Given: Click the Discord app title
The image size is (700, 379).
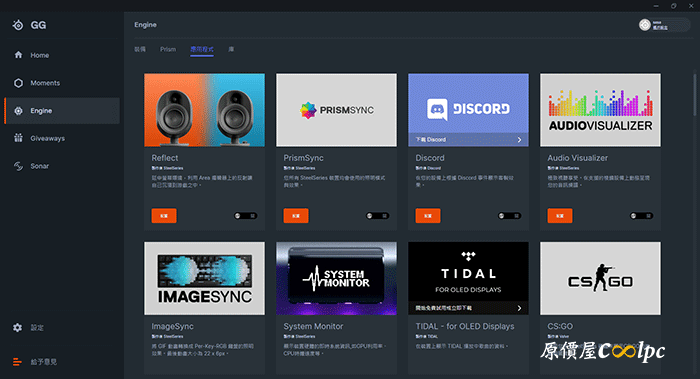Looking at the screenshot, I should point(430,158).
